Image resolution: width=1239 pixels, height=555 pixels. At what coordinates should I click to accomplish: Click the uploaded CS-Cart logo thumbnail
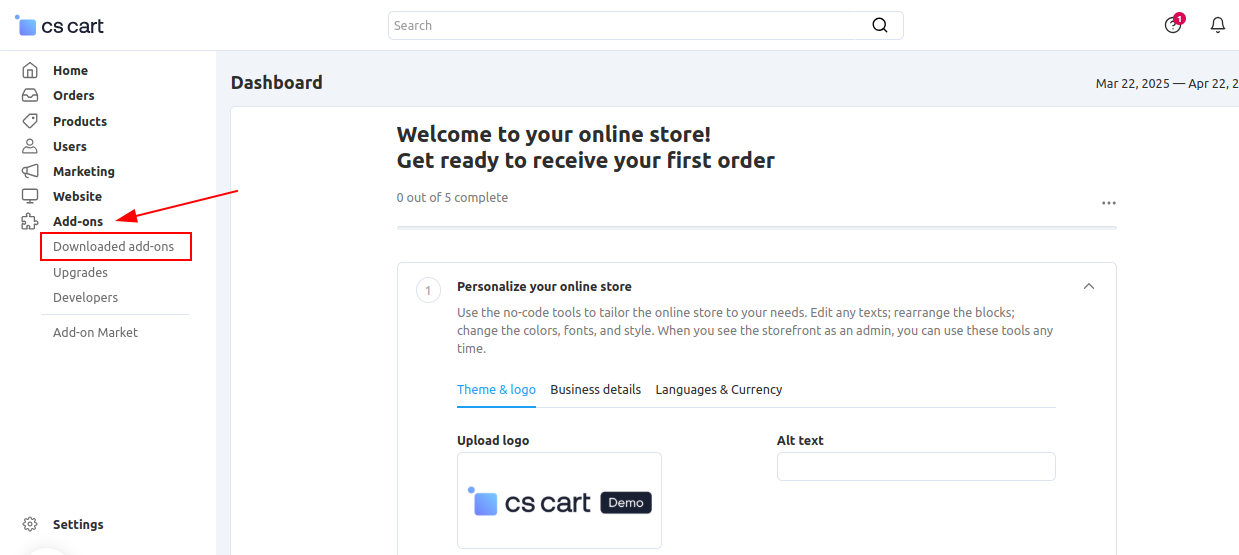559,501
